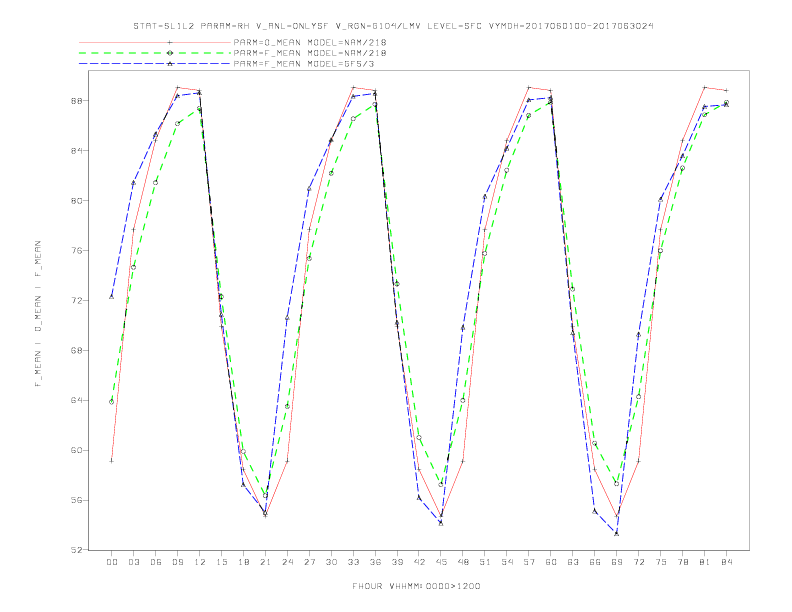Click the red solid legend line sample
Screen dimensions: 792x612
pyautogui.click(x=155, y=42)
